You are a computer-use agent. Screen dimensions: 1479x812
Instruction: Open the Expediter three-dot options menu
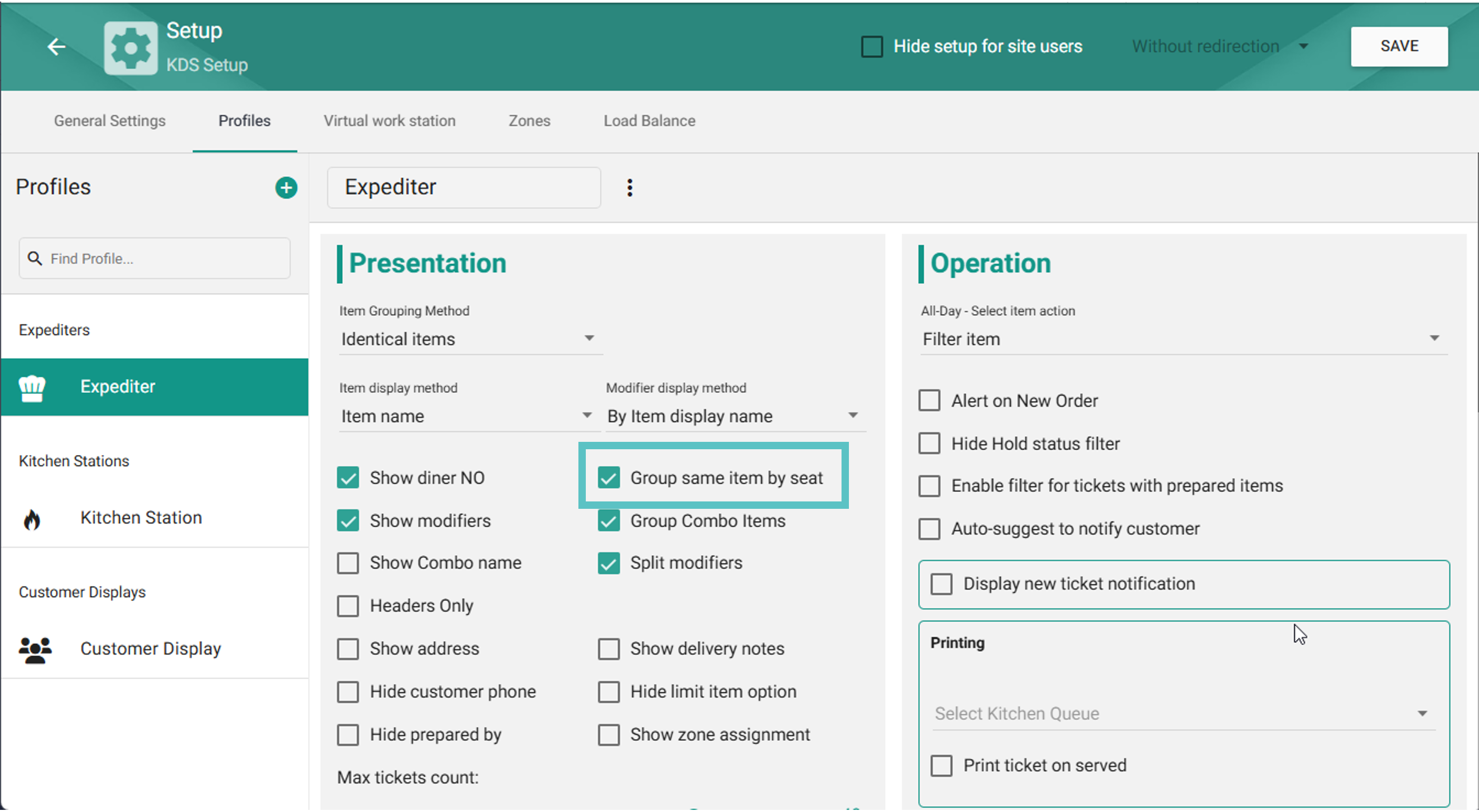click(x=630, y=188)
